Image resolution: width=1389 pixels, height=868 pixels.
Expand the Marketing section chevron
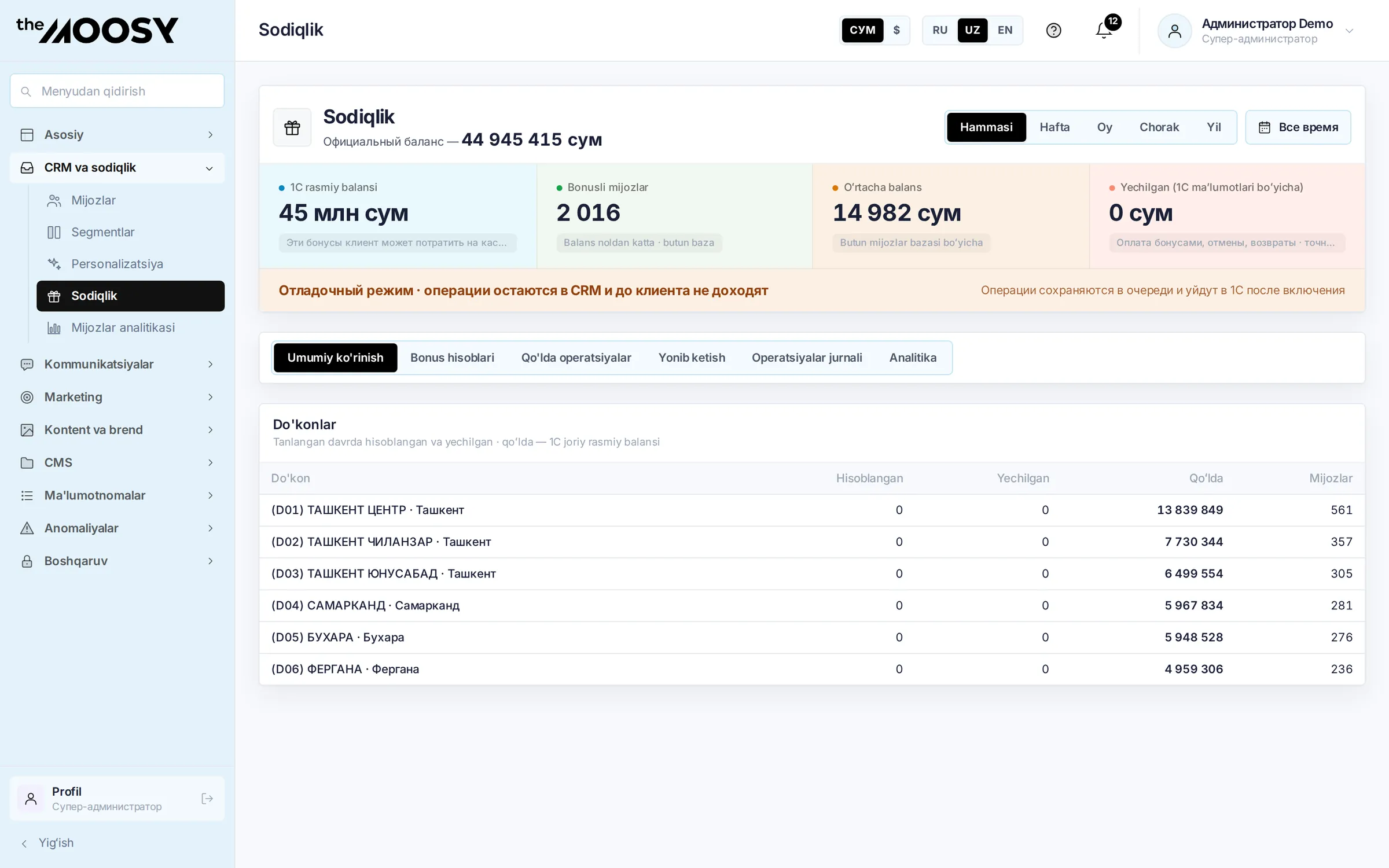click(x=210, y=397)
